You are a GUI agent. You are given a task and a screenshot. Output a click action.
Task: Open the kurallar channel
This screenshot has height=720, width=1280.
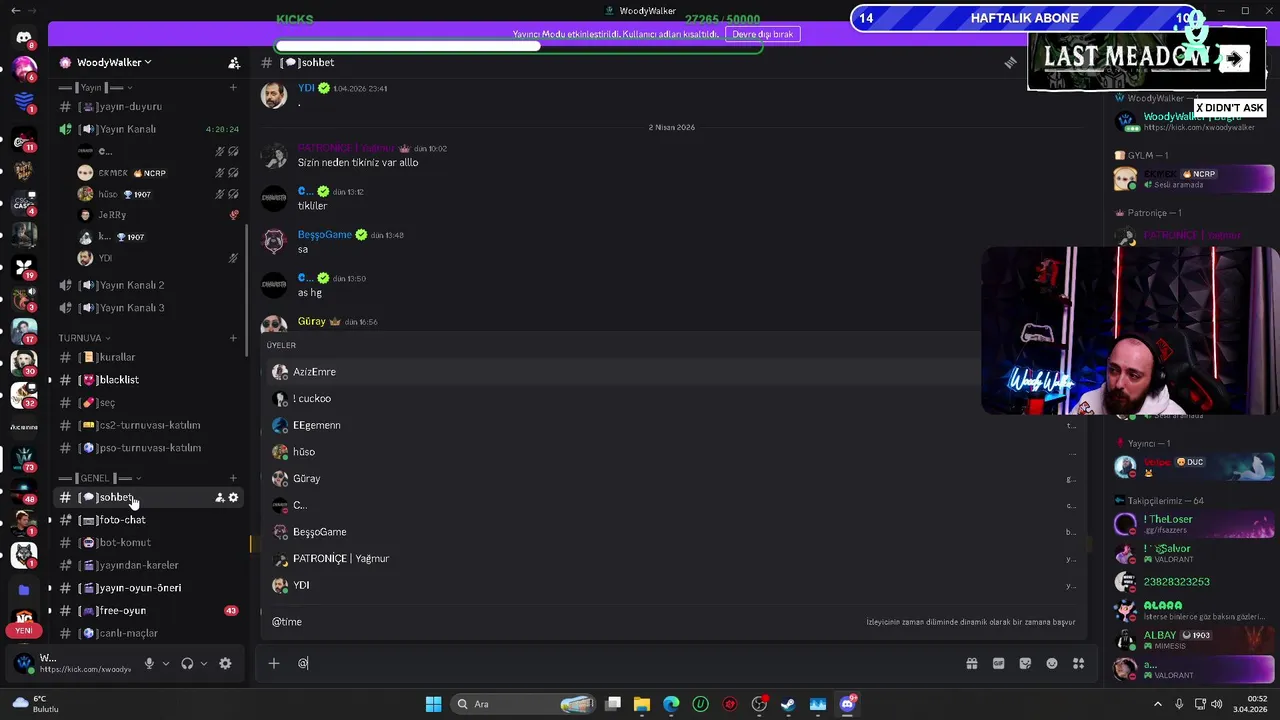pos(147,357)
